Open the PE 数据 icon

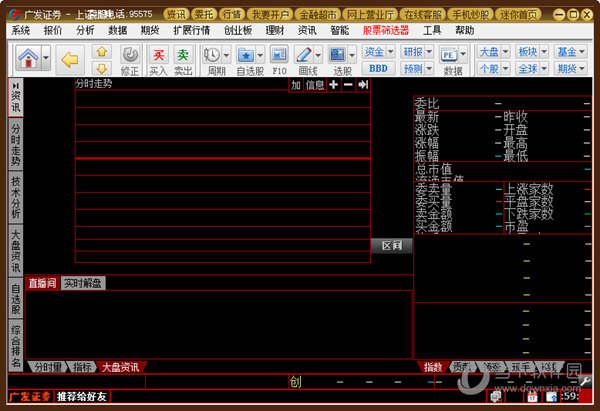449,55
